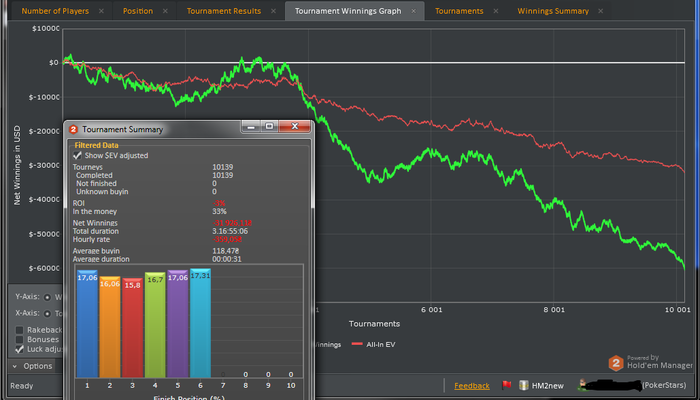Screen dimensions: 700x400
Task: Click the 8 001 x-axis tick label
Action: point(554,309)
